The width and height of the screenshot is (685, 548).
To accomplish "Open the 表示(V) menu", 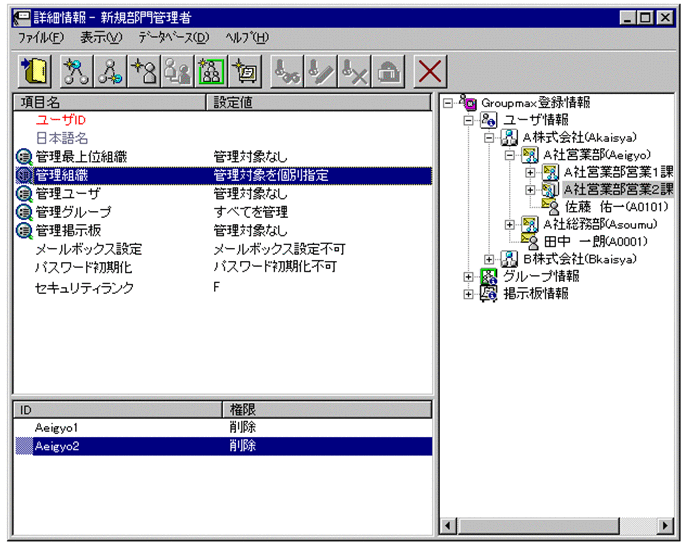I will point(101,38).
